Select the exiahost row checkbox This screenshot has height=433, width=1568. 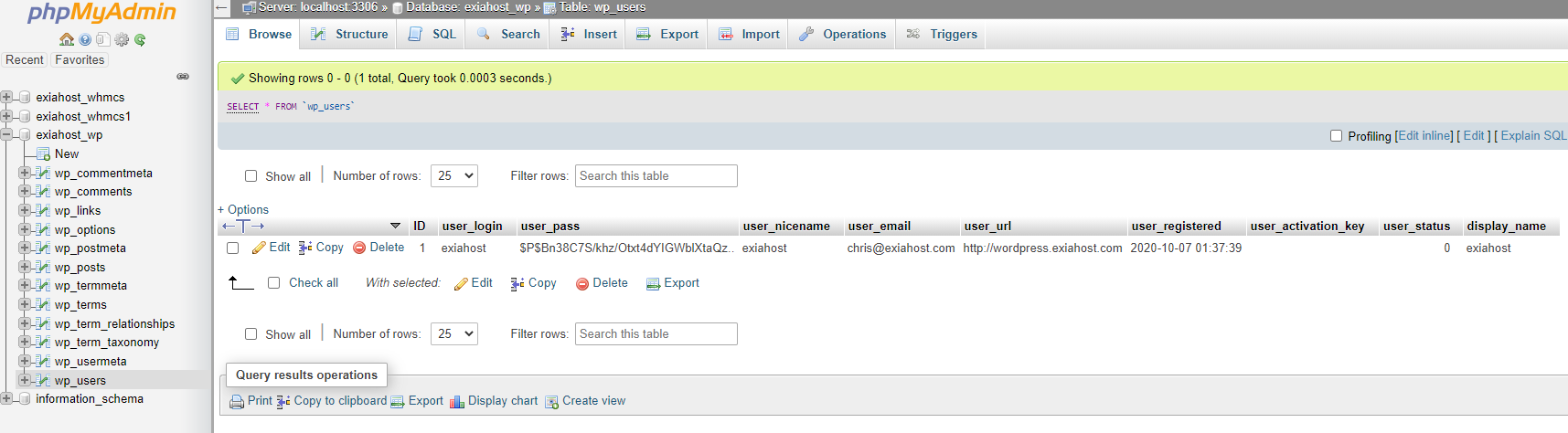coord(232,248)
